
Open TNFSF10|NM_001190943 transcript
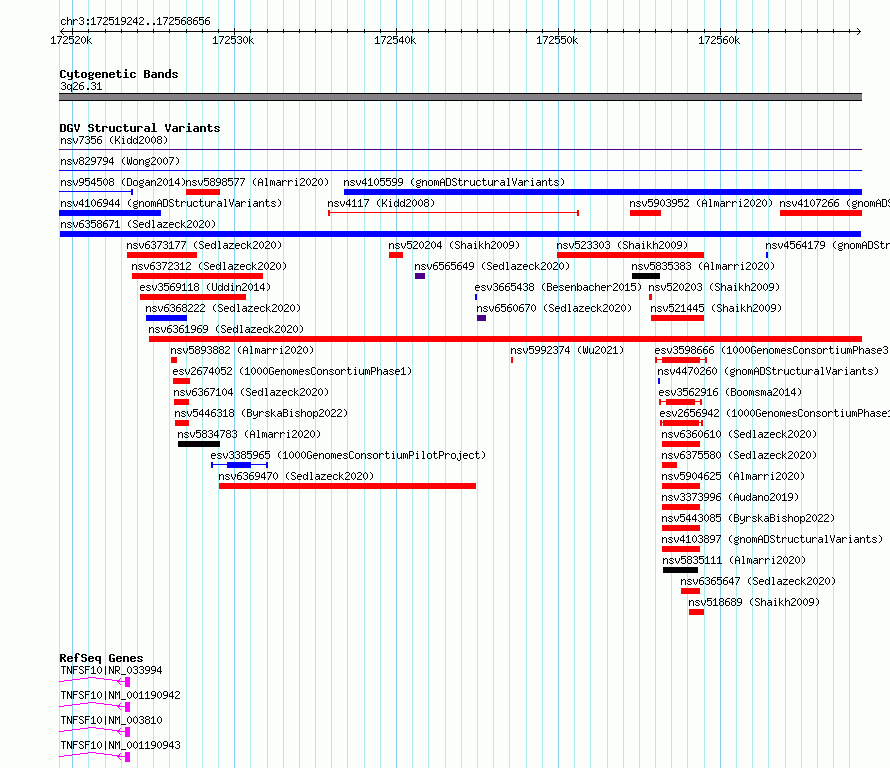(120, 745)
